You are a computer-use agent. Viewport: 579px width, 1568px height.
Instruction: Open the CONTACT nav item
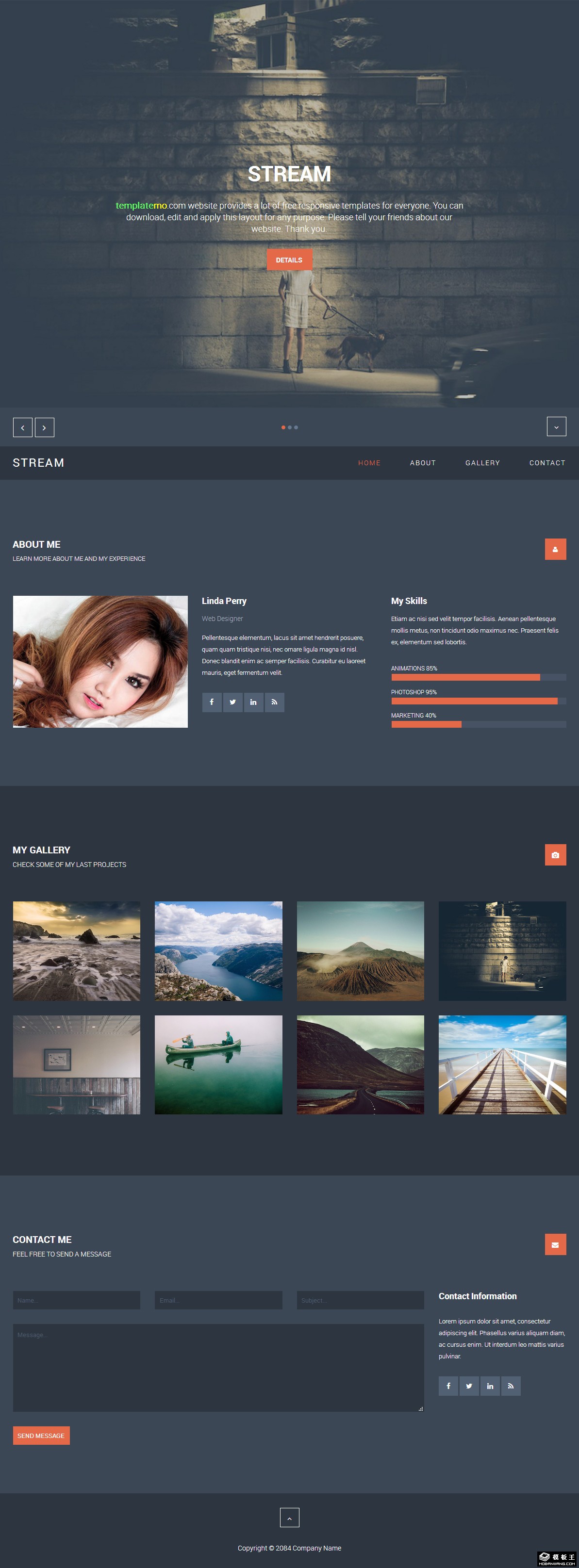point(547,463)
